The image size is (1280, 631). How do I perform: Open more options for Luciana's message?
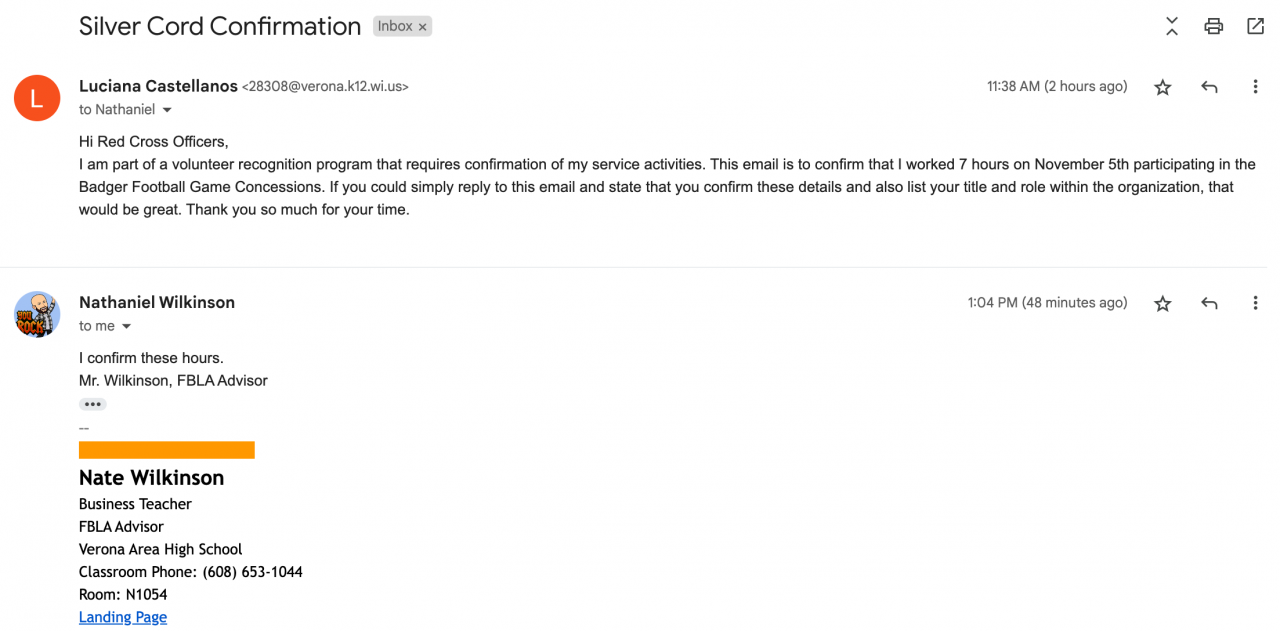pyautogui.click(x=1255, y=87)
